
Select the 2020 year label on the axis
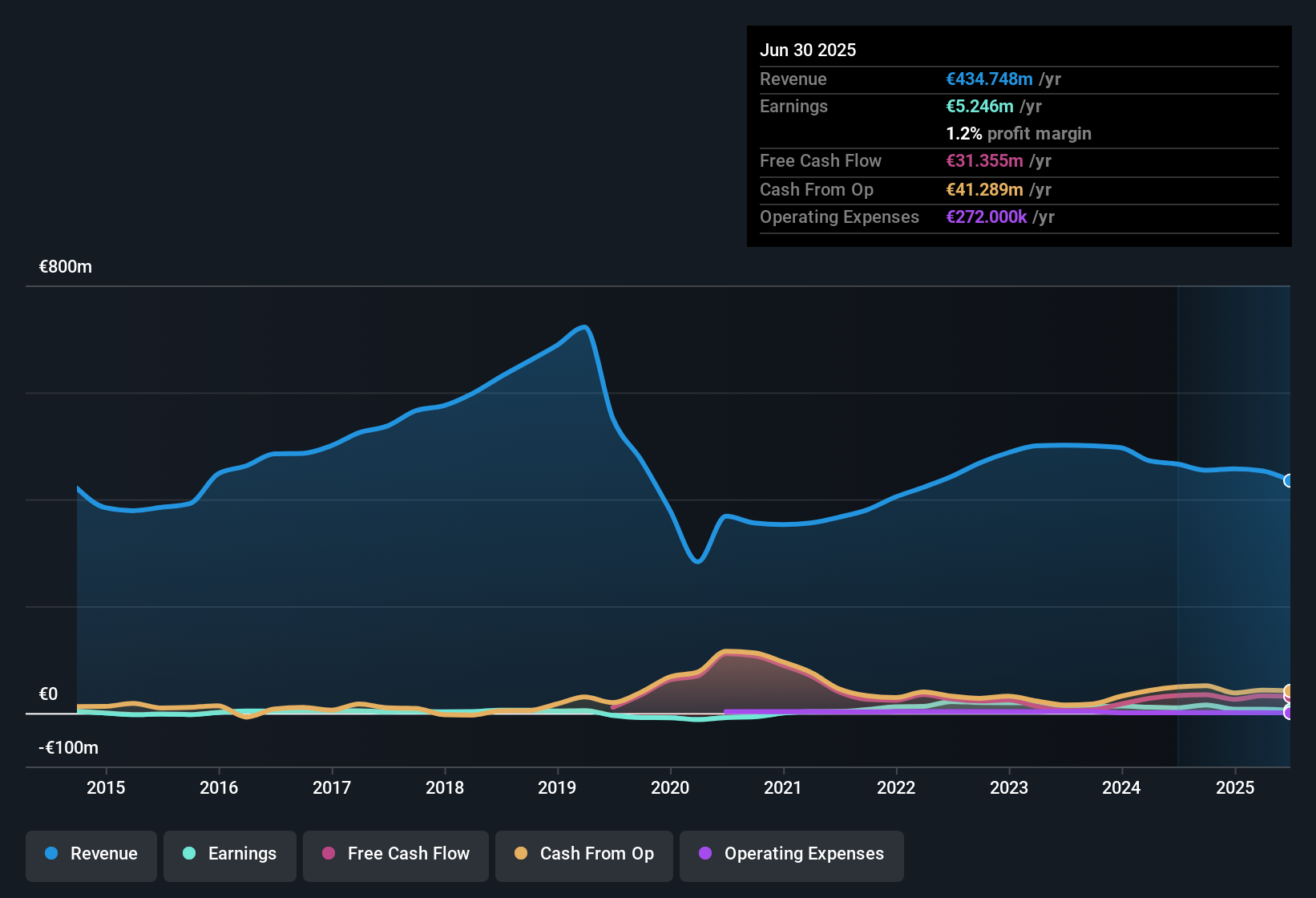coord(670,788)
